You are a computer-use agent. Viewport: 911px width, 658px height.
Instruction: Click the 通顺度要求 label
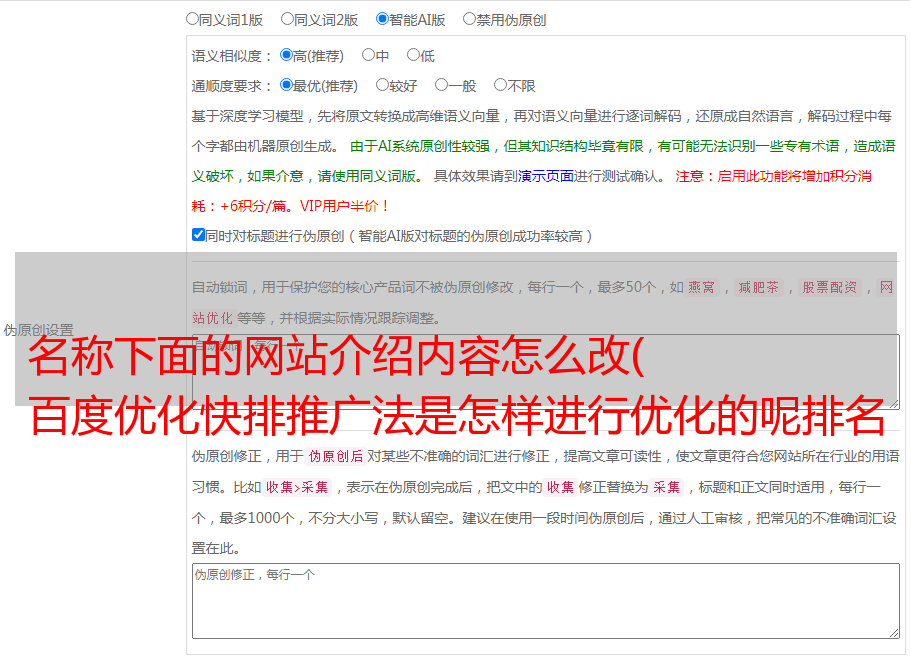tap(232, 86)
